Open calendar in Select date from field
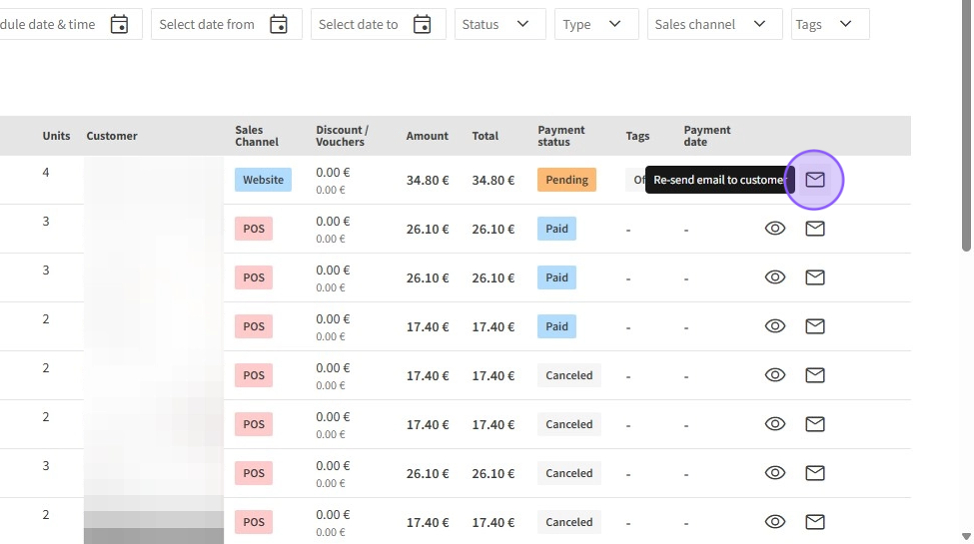 (279, 24)
